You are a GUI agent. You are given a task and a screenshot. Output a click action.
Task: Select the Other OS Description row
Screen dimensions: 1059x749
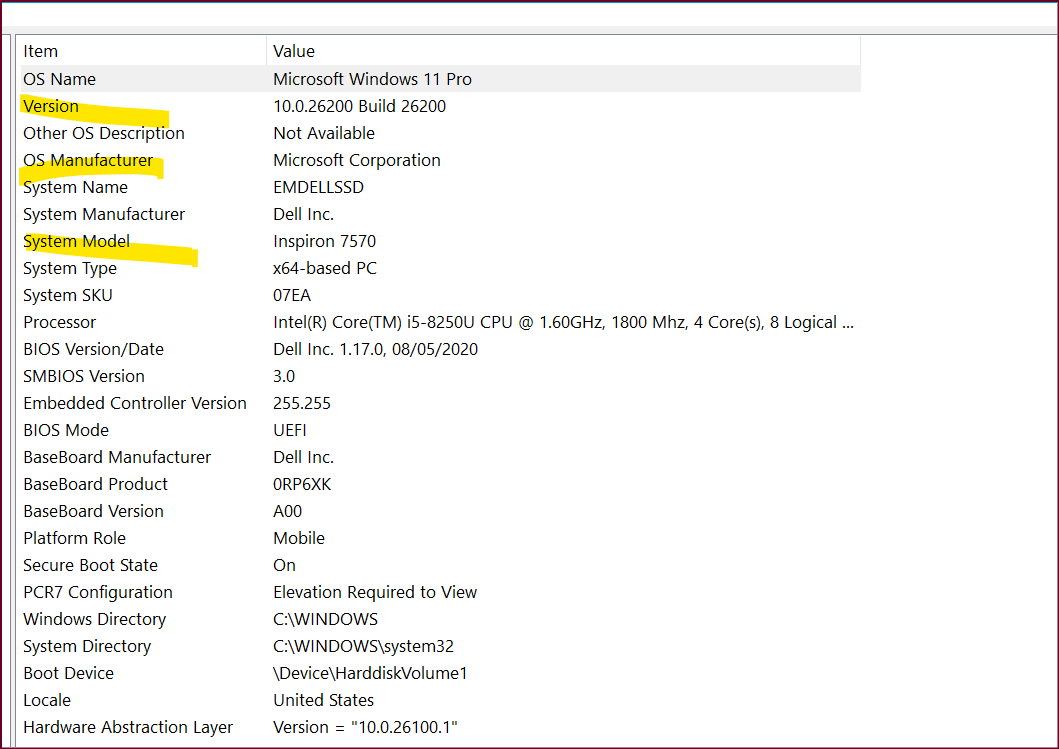pos(440,133)
